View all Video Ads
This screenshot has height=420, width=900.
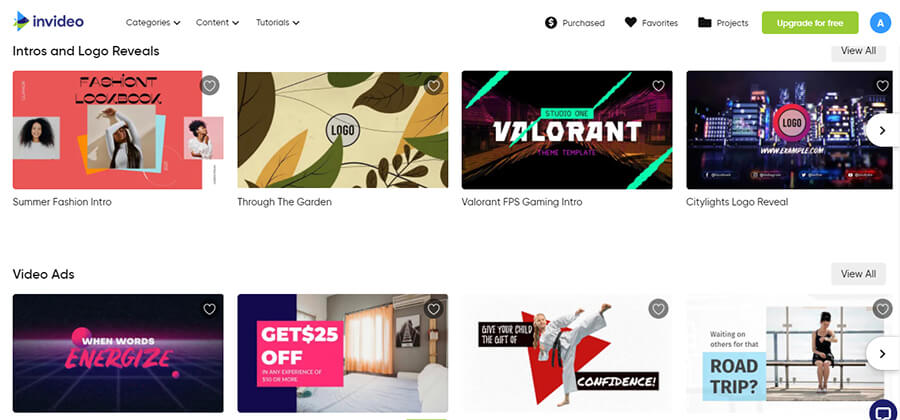pyautogui.click(x=858, y=274)
